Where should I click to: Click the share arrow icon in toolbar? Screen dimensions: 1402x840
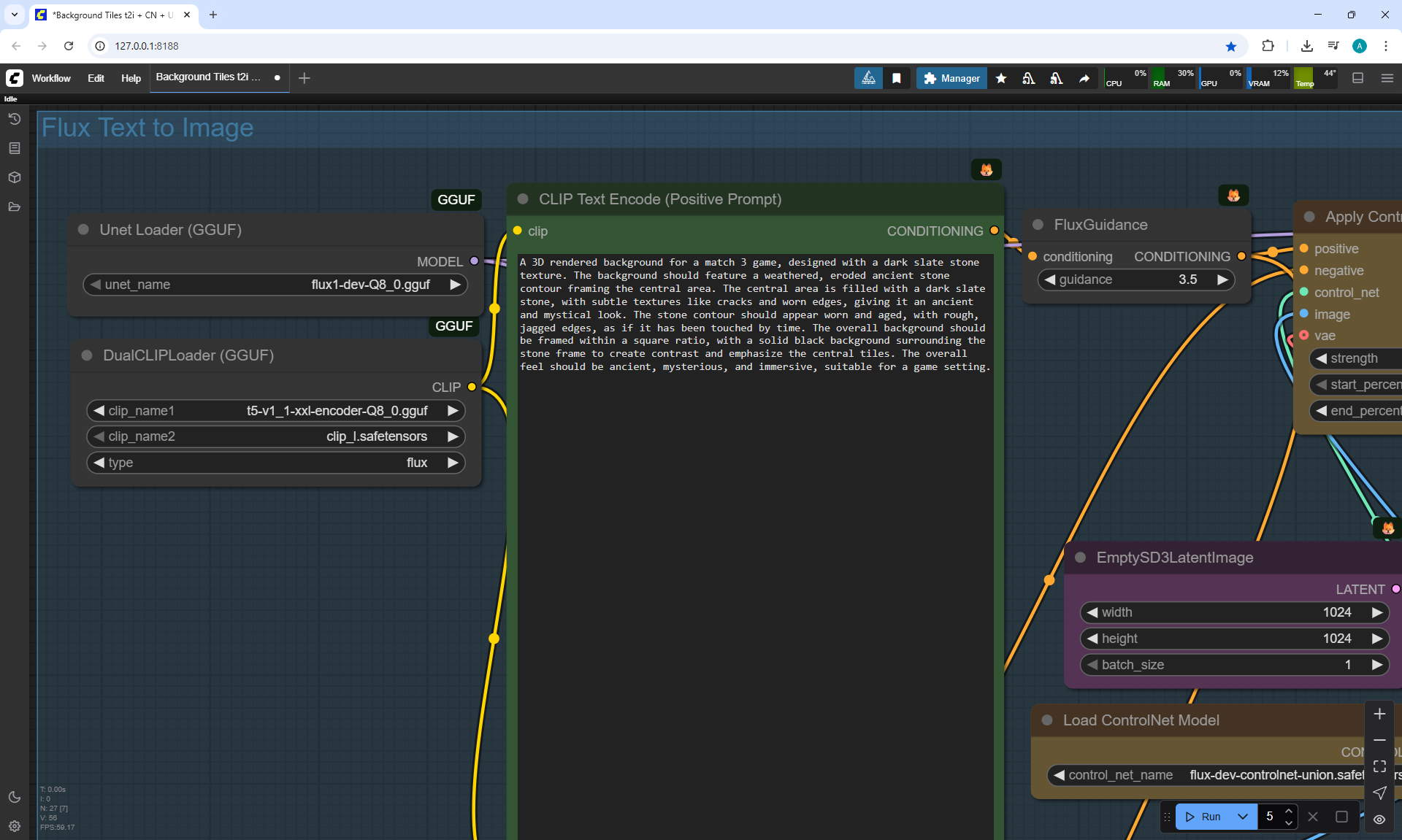(x=1084, y=78)
